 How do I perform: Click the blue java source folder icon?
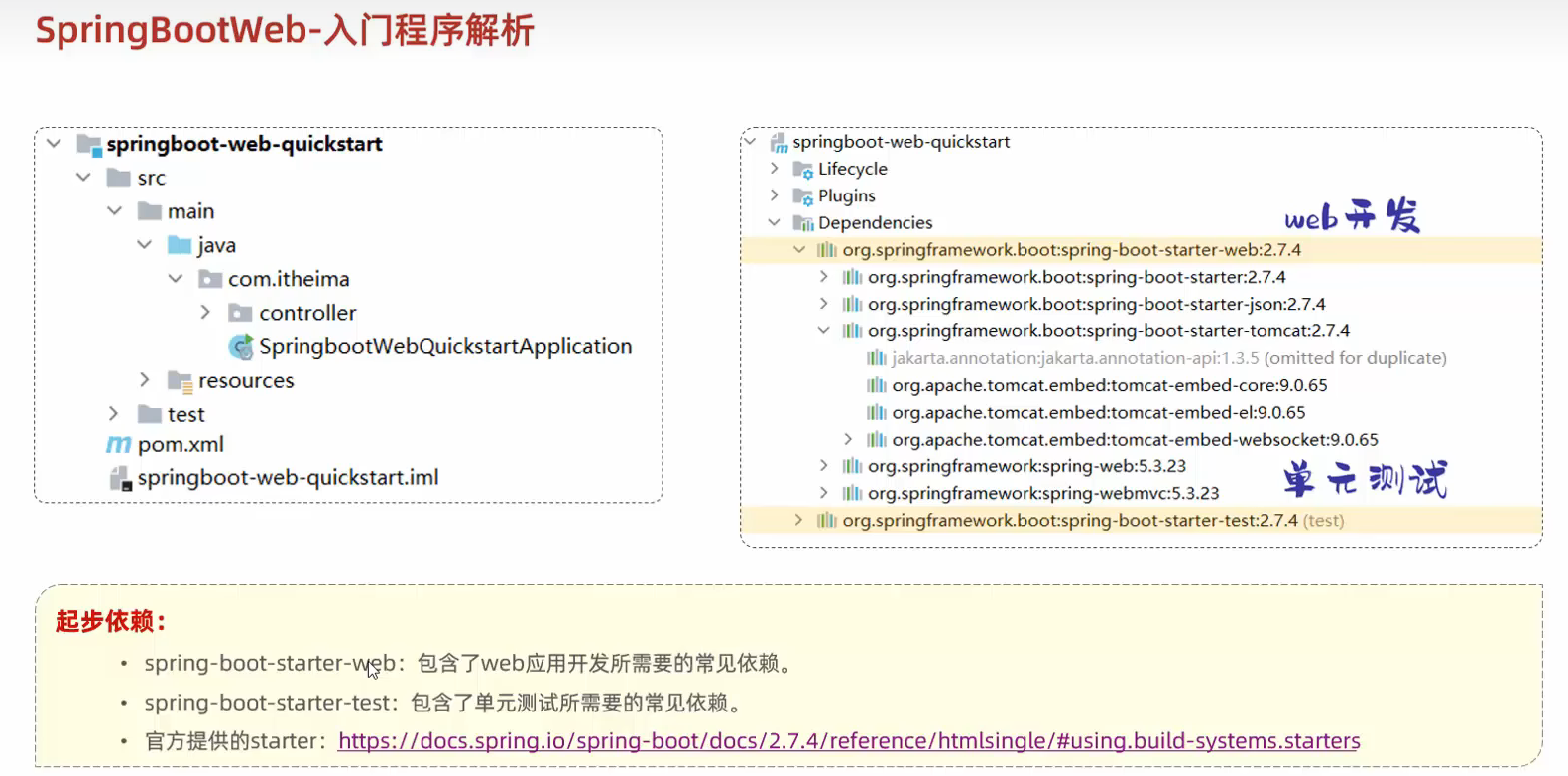pos(180,245)
